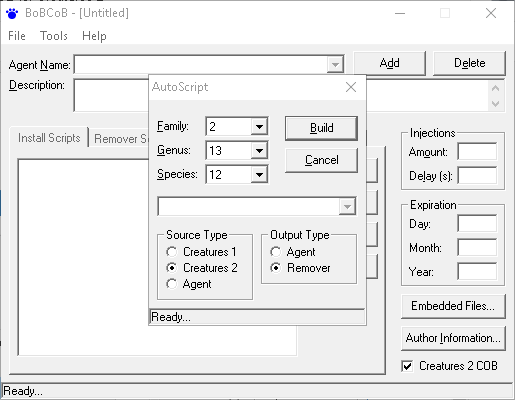Click the BoBCoB paw icon in title bar
Screen dimensions: 515x400
pos(12,13)
